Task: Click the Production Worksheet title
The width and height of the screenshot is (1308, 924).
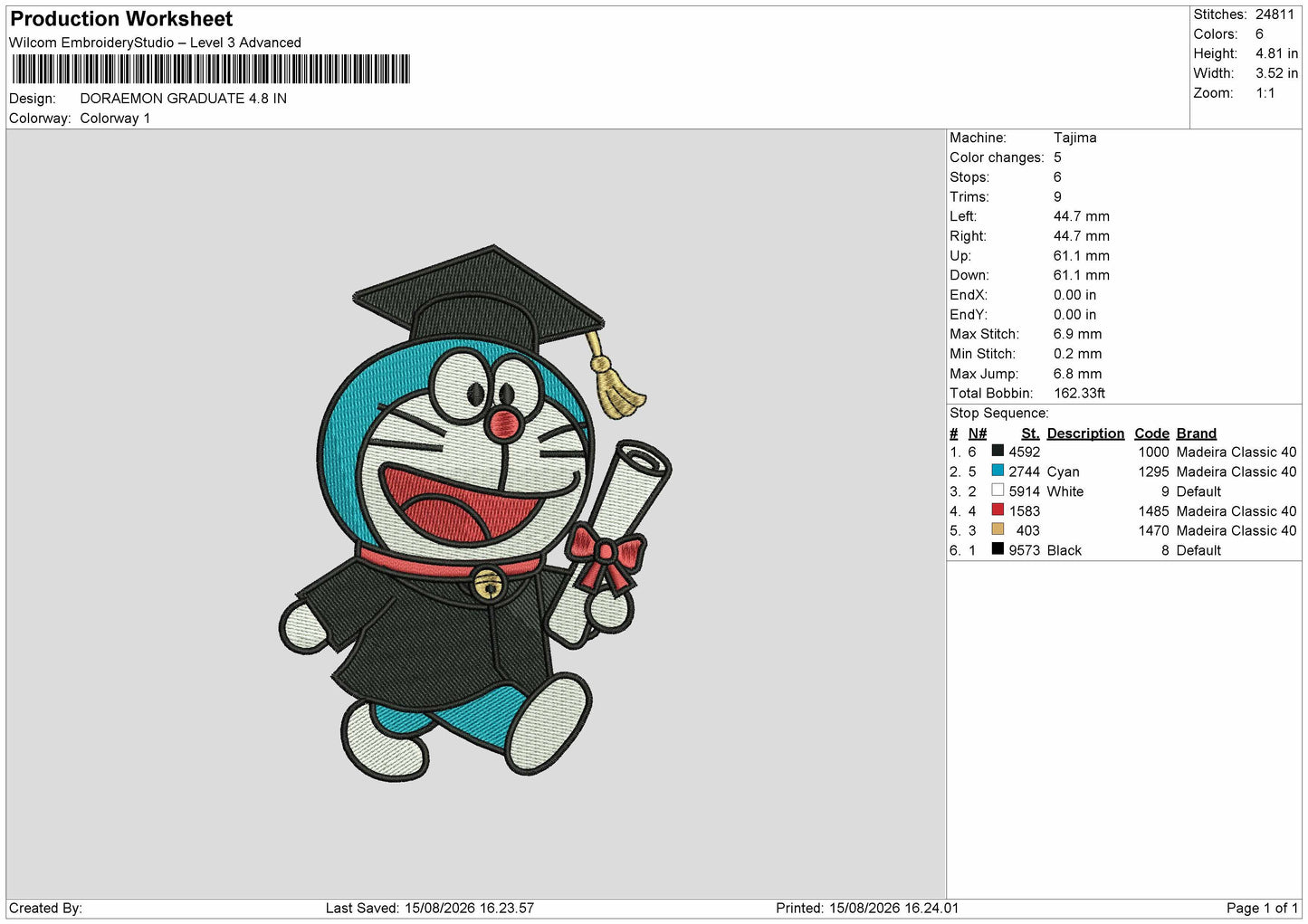Action: pyautogui.click(x=121, y=19)
